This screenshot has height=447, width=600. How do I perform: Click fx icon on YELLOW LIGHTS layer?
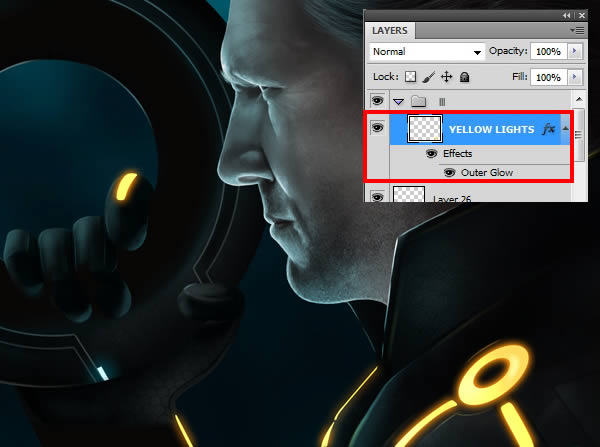[x=549, y=129]
